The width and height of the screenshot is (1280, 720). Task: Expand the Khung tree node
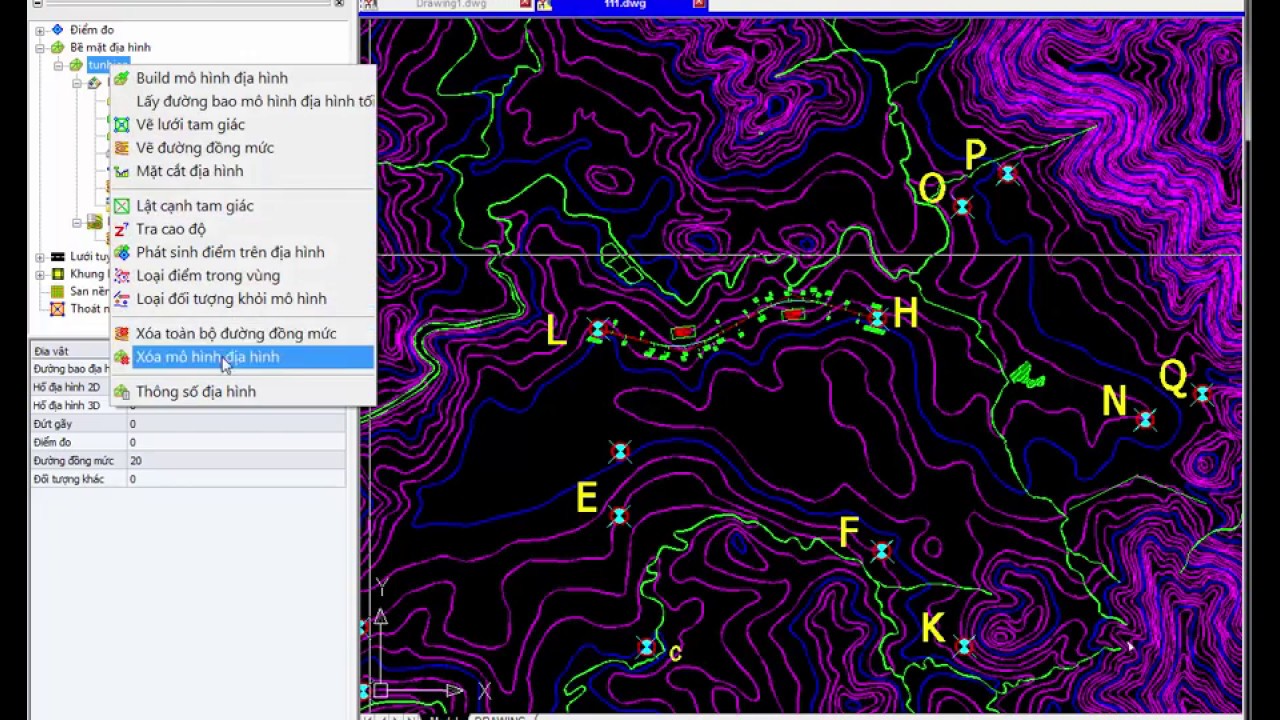coord(40,274)
